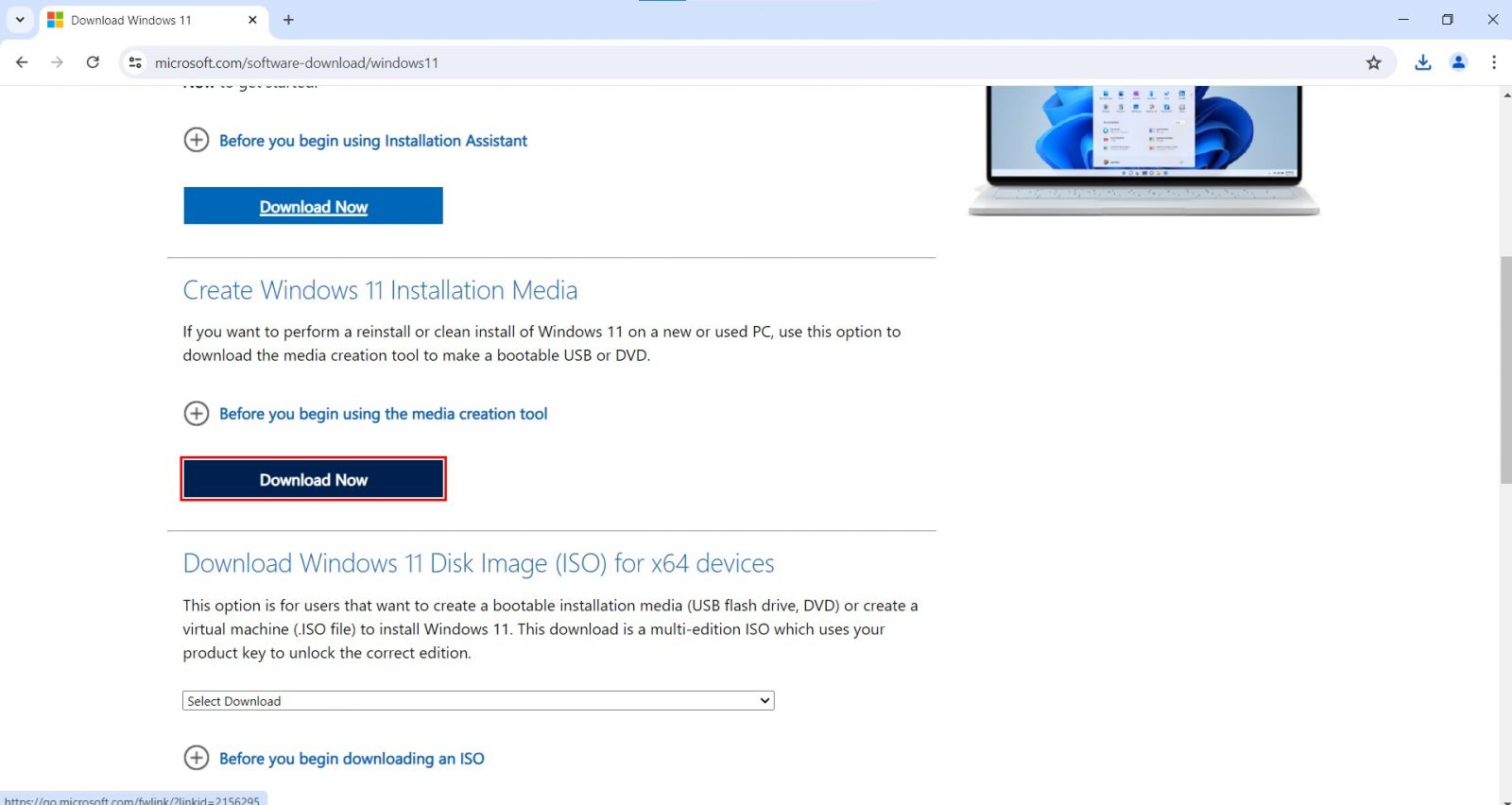Click the Windows 11 laptop image
The image size is (1512, 805).
point(1143,151)
